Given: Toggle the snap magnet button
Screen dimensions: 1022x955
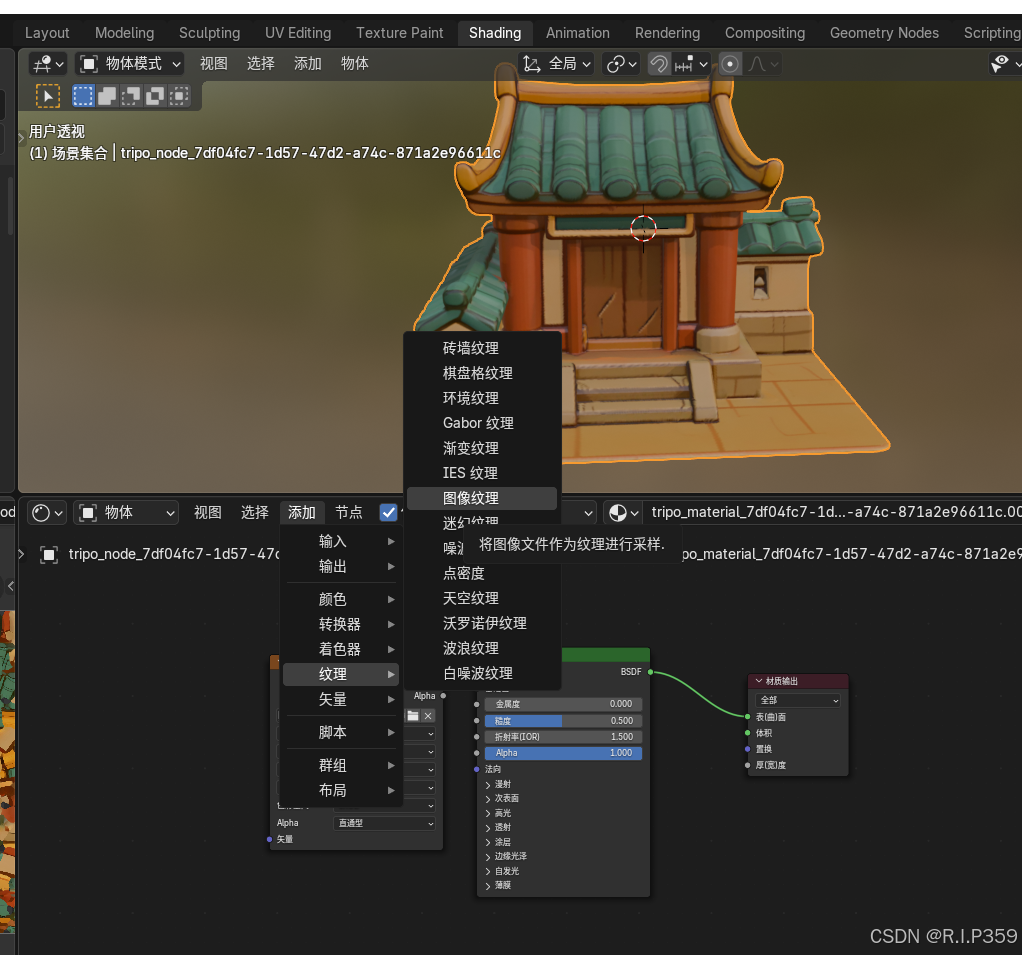Looking at the screenshot, I should click(x=659, y=64).
